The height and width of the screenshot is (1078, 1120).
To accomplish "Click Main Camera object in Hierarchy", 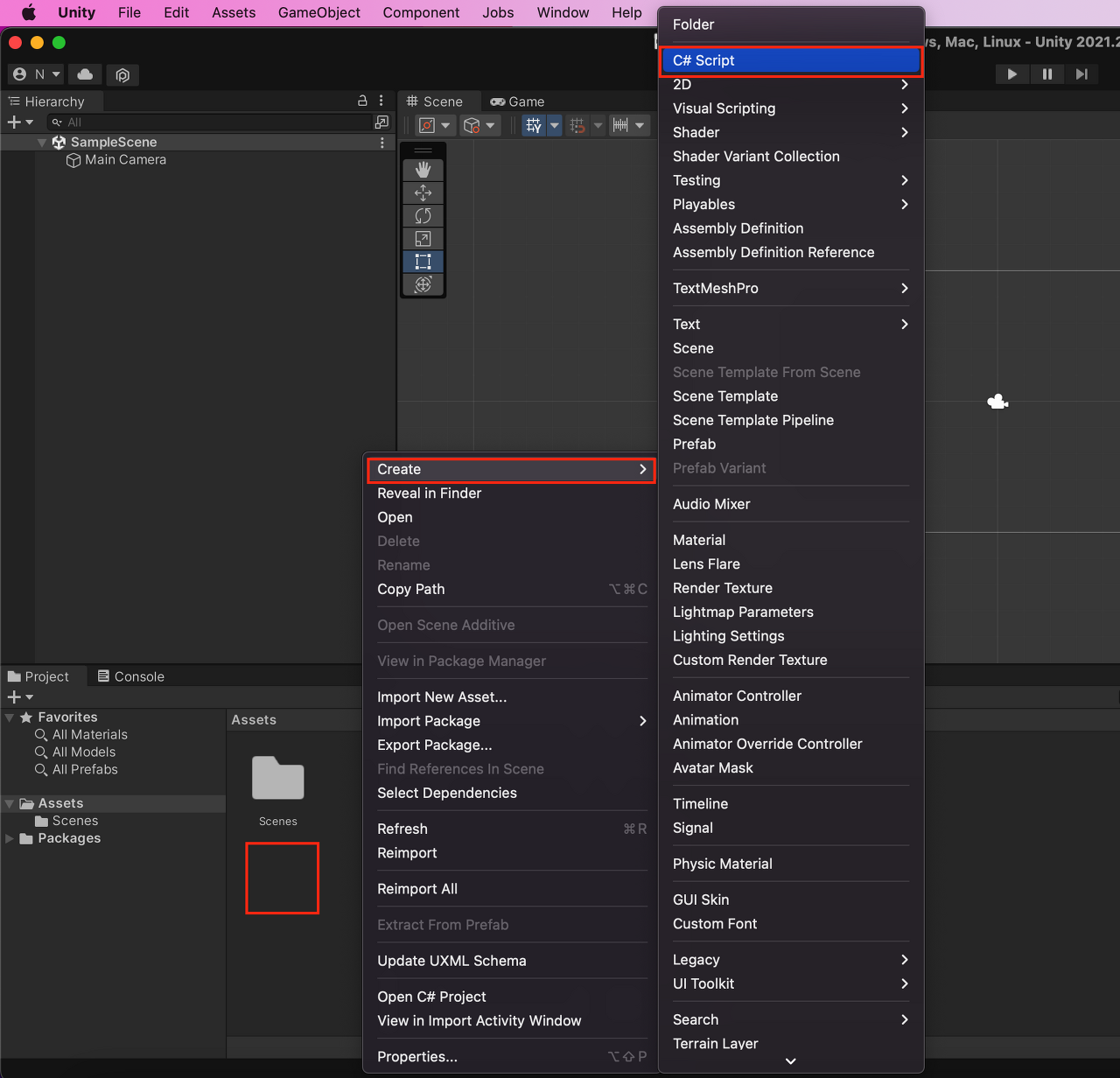I will [125, 159].
